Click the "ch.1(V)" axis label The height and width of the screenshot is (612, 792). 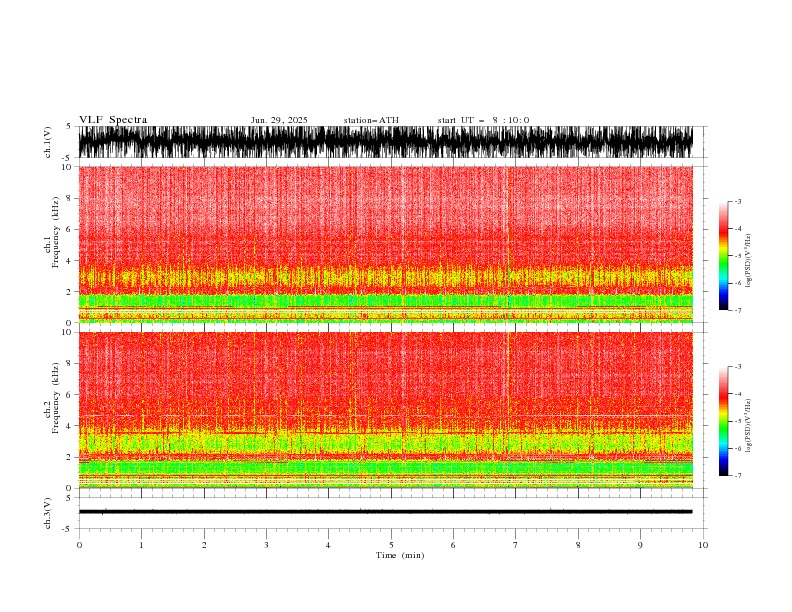click(48, 142)
